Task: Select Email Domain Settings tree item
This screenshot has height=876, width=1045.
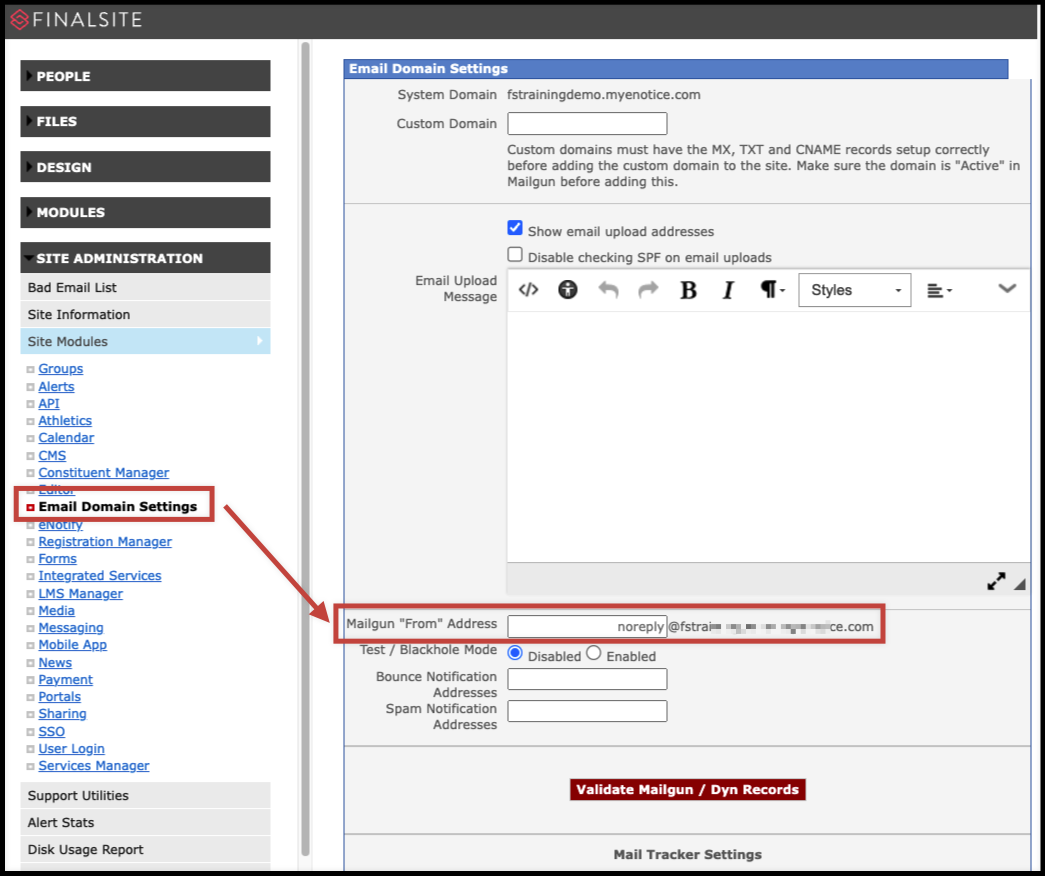Action: pyautogui.click(x=117, y=507)
